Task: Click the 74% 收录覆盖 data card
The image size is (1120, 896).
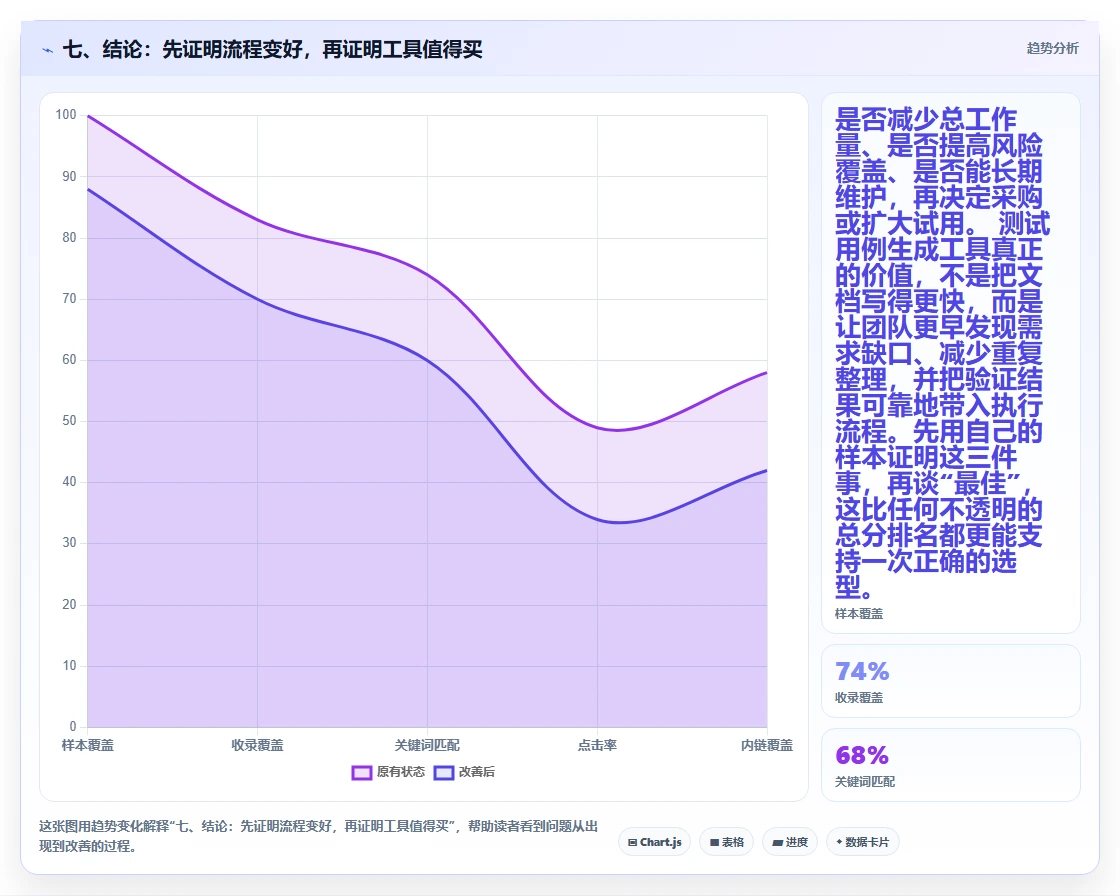Action: [x=951, y=681]
